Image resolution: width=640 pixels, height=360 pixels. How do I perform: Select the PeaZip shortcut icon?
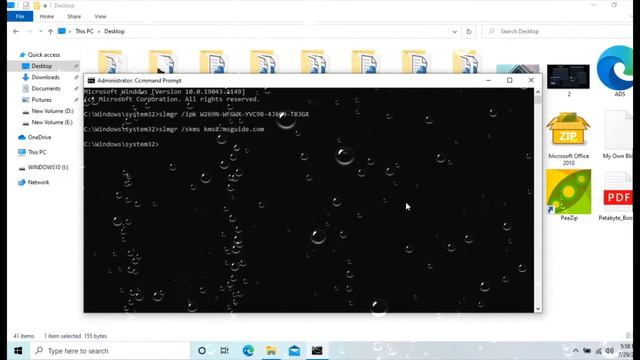pos(569,195)
